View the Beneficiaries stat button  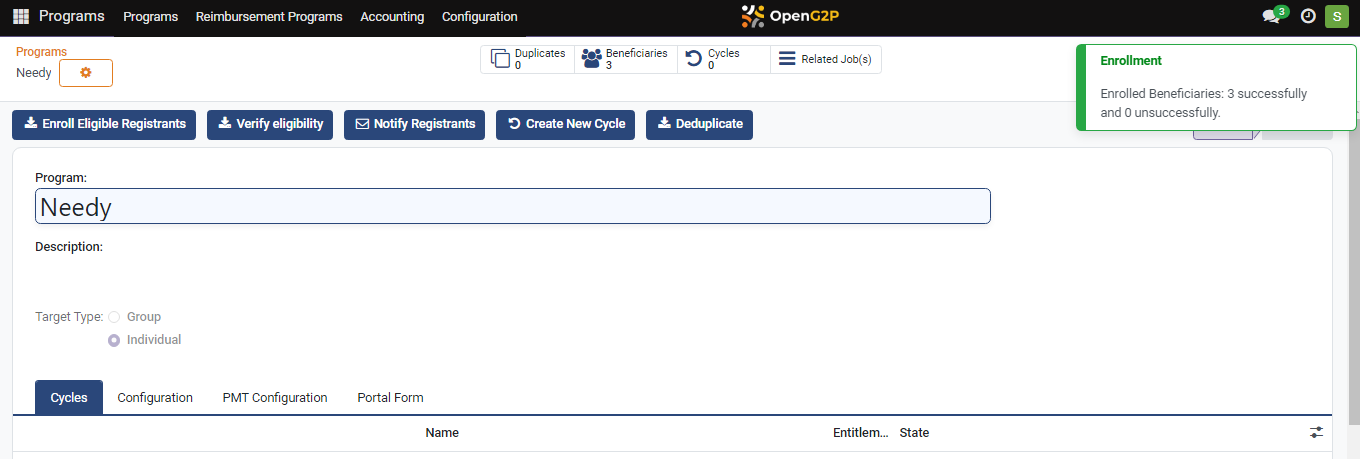click(x=625, y=60)
